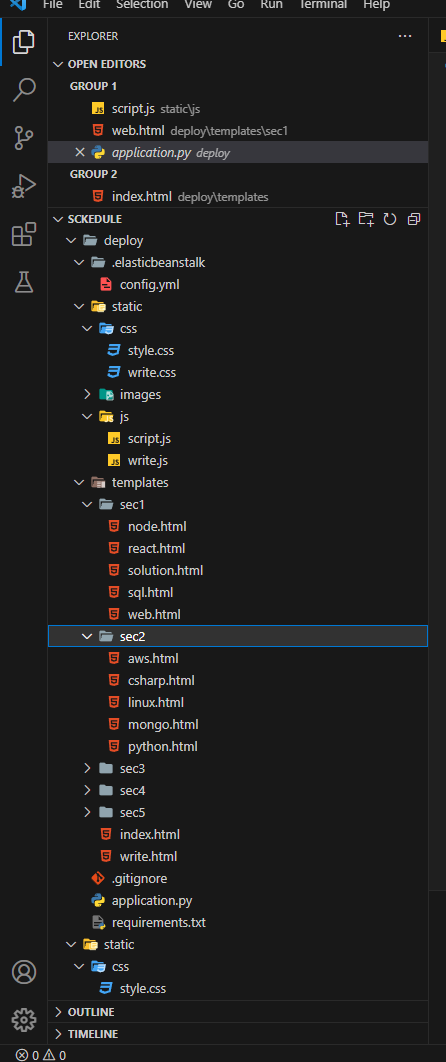Open the Manage settings gear
This screenshot has height=1062, width=446.
[x=24, y=1019]
